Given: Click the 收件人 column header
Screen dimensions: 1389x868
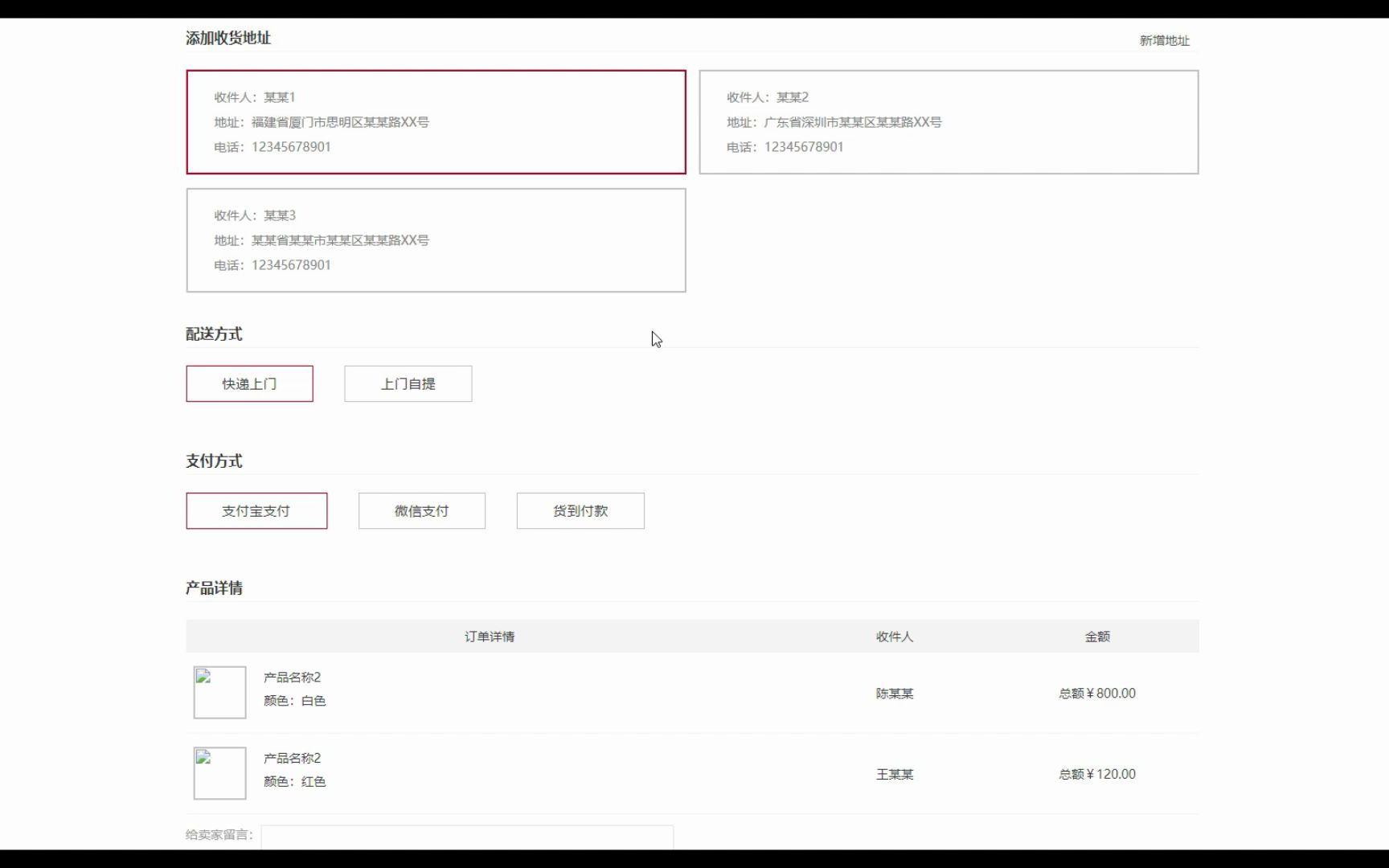Looking at the screenshot, I should coord(895,637).
